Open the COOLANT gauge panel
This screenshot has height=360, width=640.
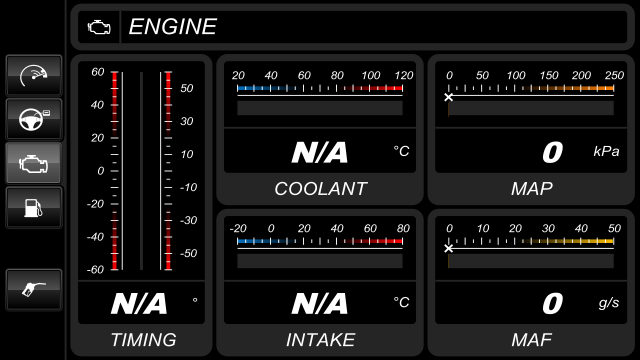[x=320, y=129]
